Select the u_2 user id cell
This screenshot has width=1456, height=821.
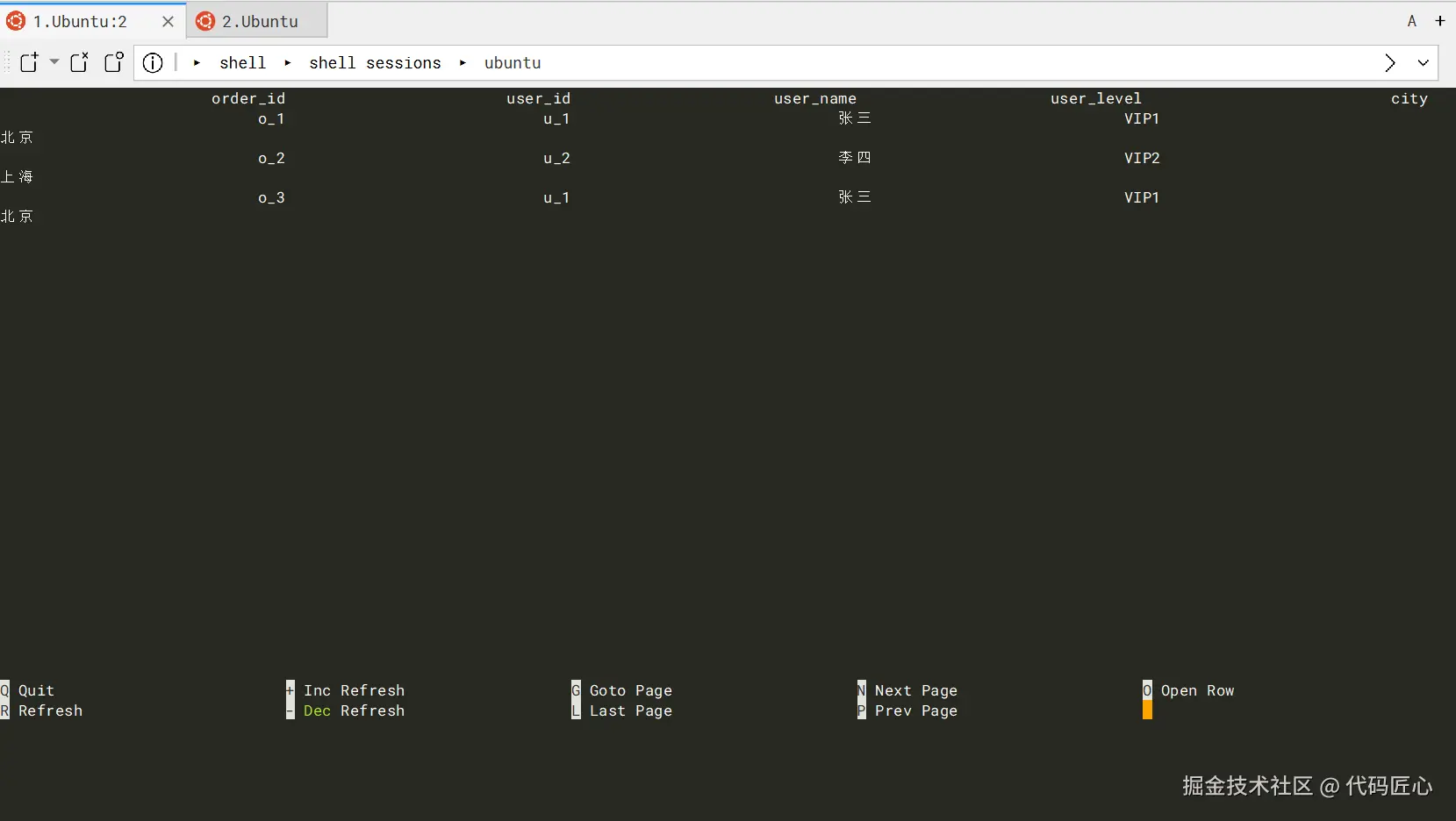click(556, 159)
